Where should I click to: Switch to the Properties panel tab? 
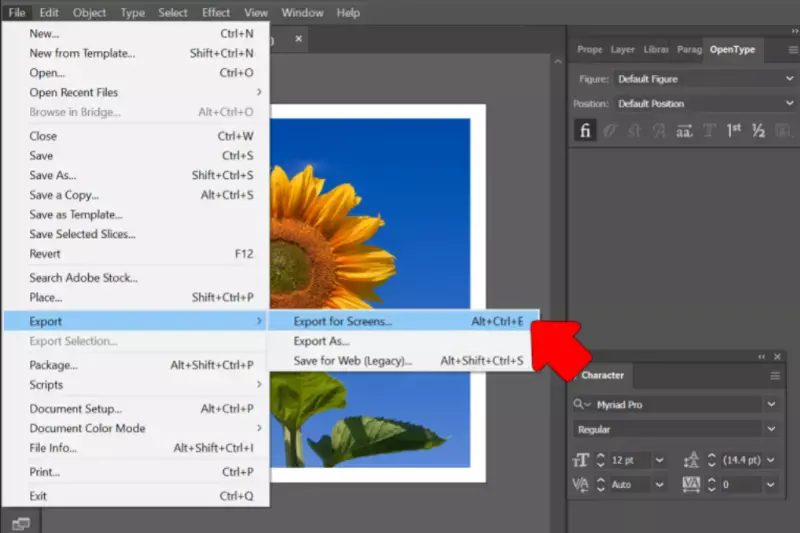point(590,49)
